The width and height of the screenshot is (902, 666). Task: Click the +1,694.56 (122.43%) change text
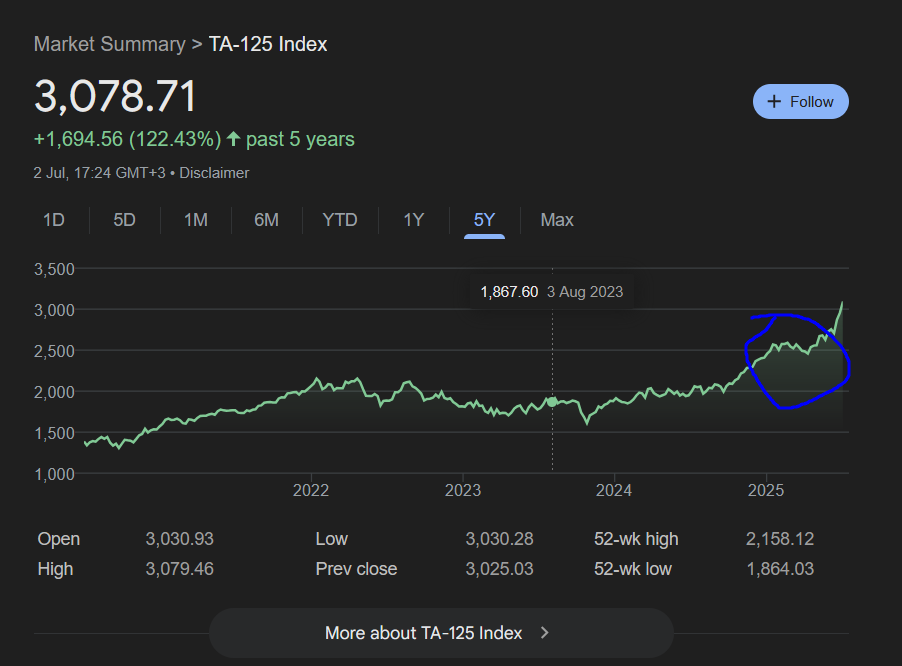[x=127, y=139]
